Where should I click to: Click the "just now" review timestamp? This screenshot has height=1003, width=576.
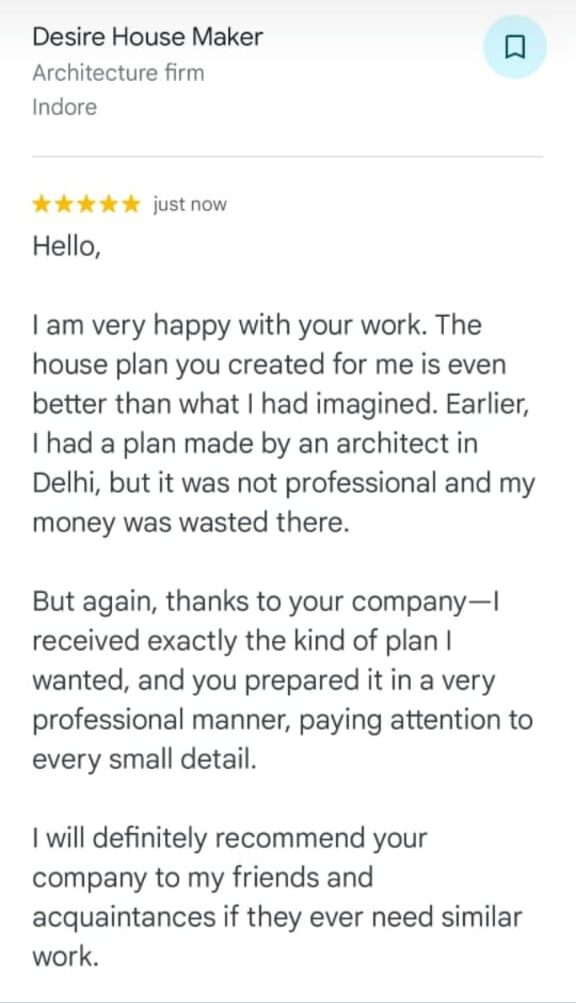point(189,205)
